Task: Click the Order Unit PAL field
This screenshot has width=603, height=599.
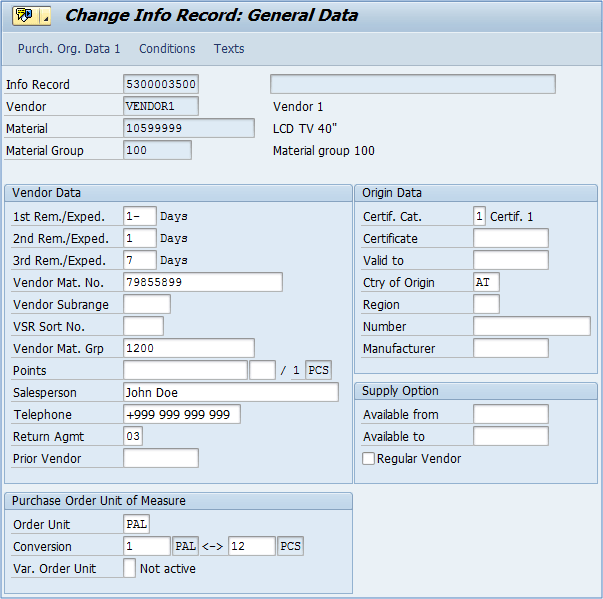Action: point(136,525)
